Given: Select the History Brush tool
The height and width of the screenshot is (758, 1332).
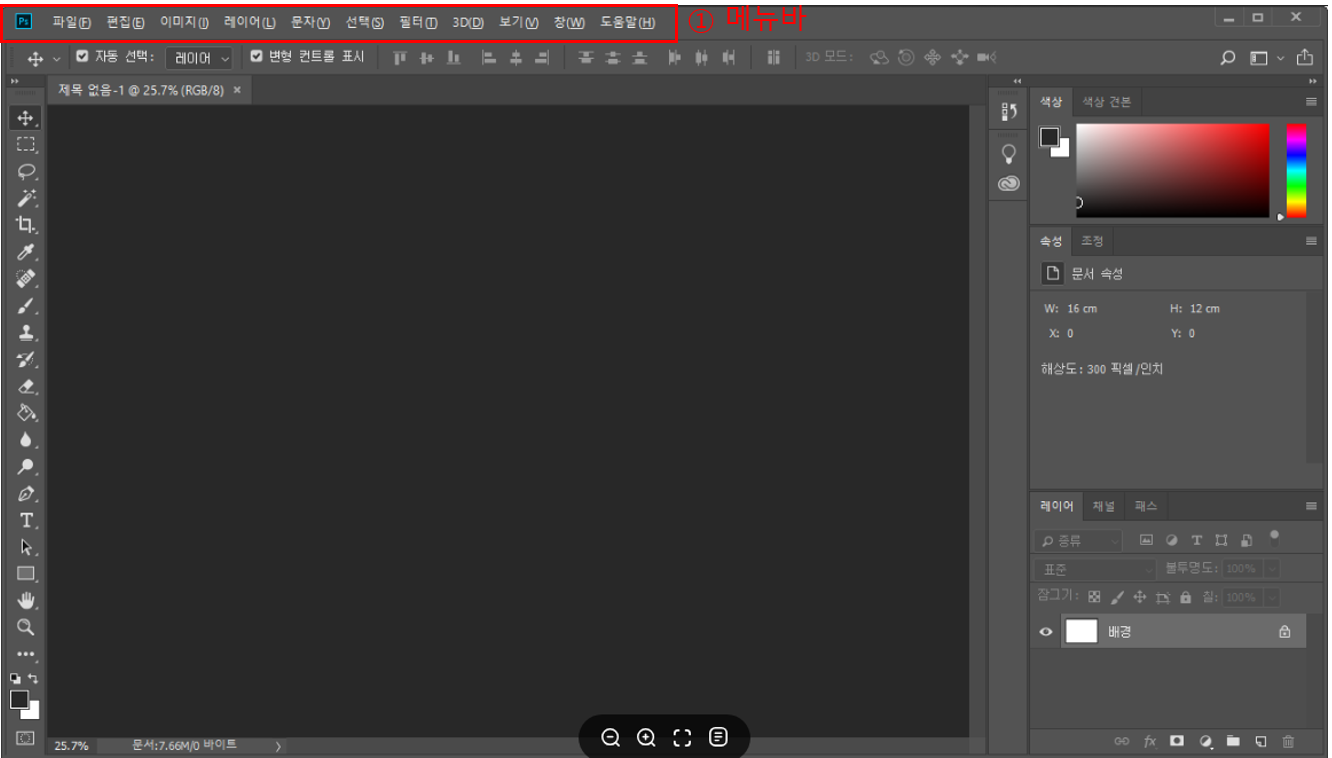Looking at the screenshot, I should [x=25, y=359].
